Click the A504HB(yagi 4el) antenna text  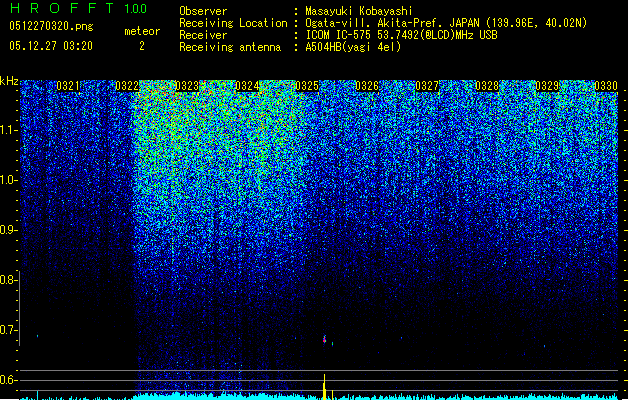coord(353,47)
